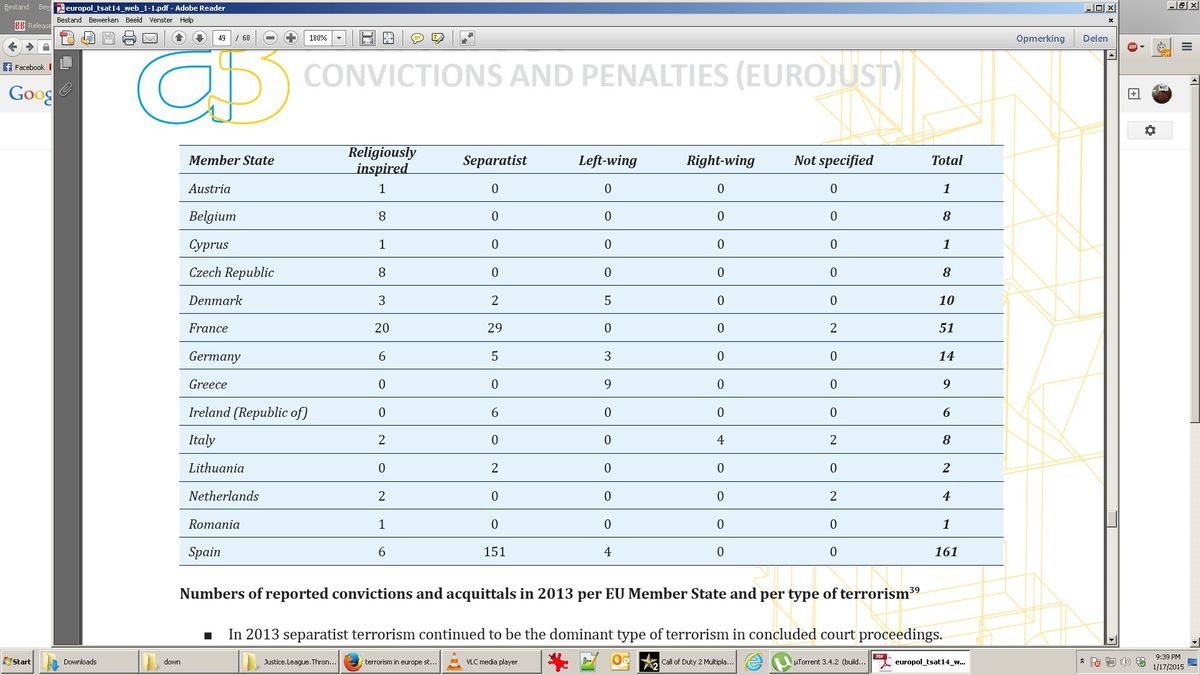Go to previous page with up arrow
1200x675 pixels.
click(179, 38)
